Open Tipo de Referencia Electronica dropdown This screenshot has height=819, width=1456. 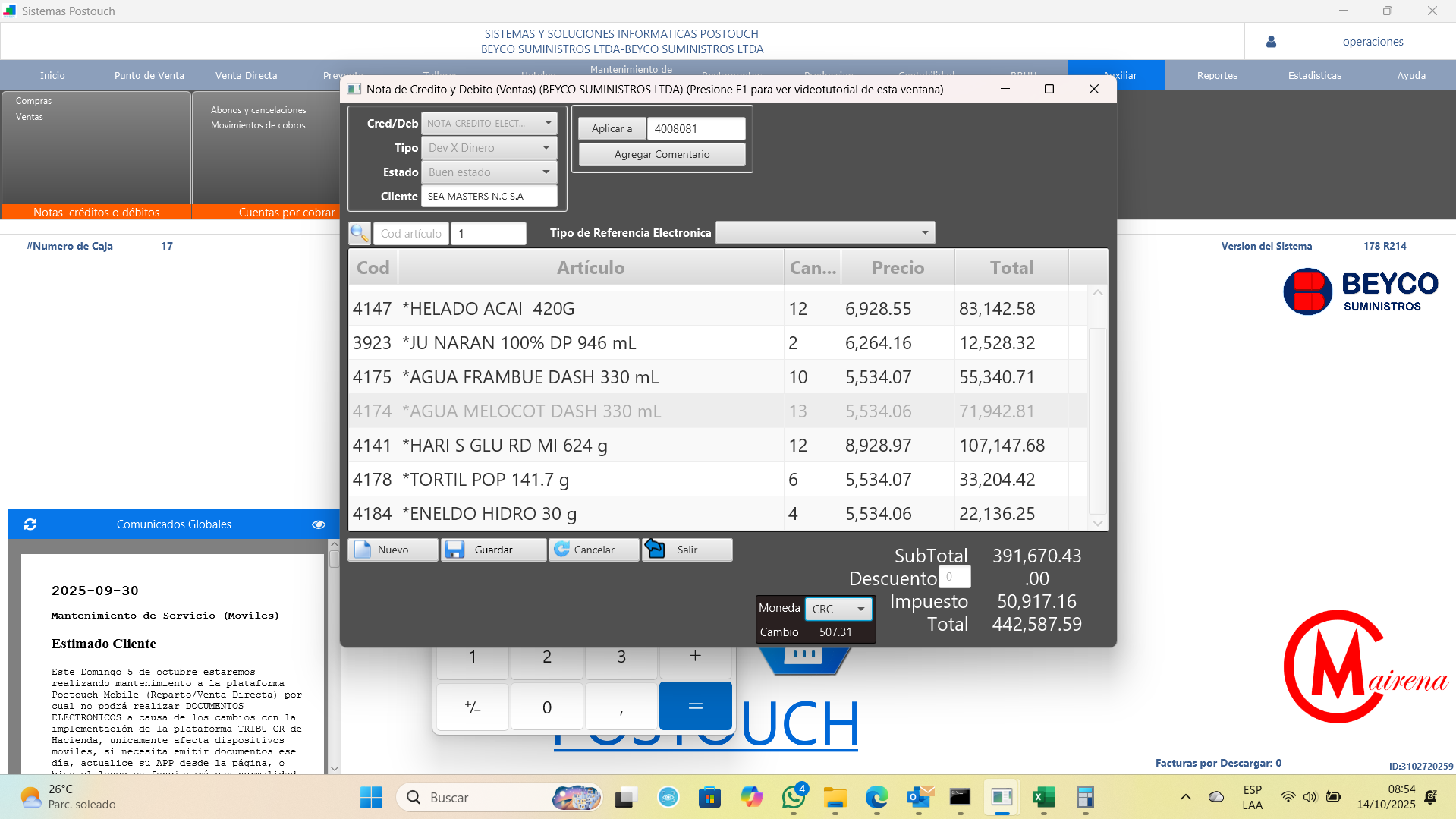pos(924,233)
